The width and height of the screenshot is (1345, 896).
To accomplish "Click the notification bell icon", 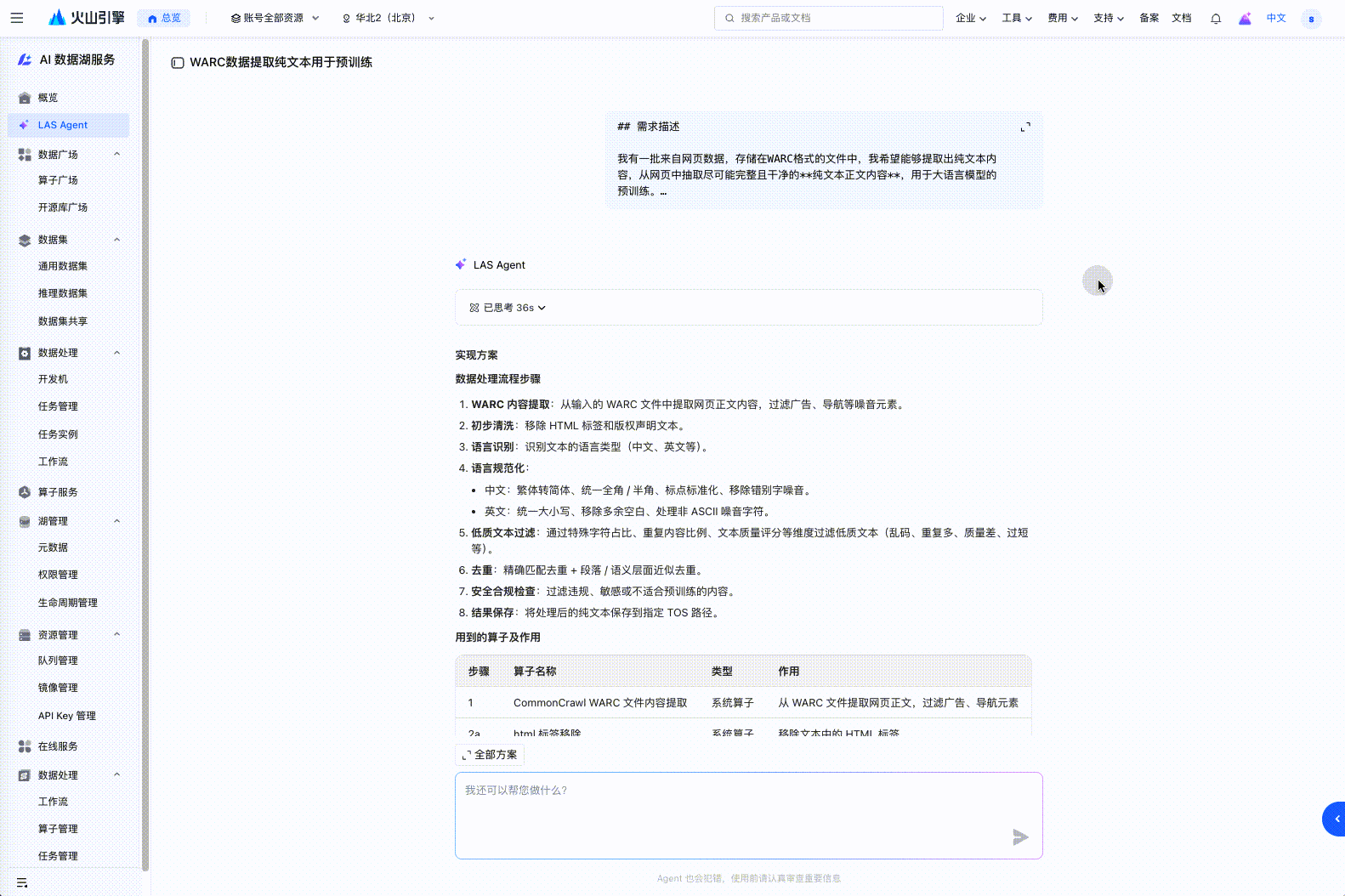I will coord(1216,19).
